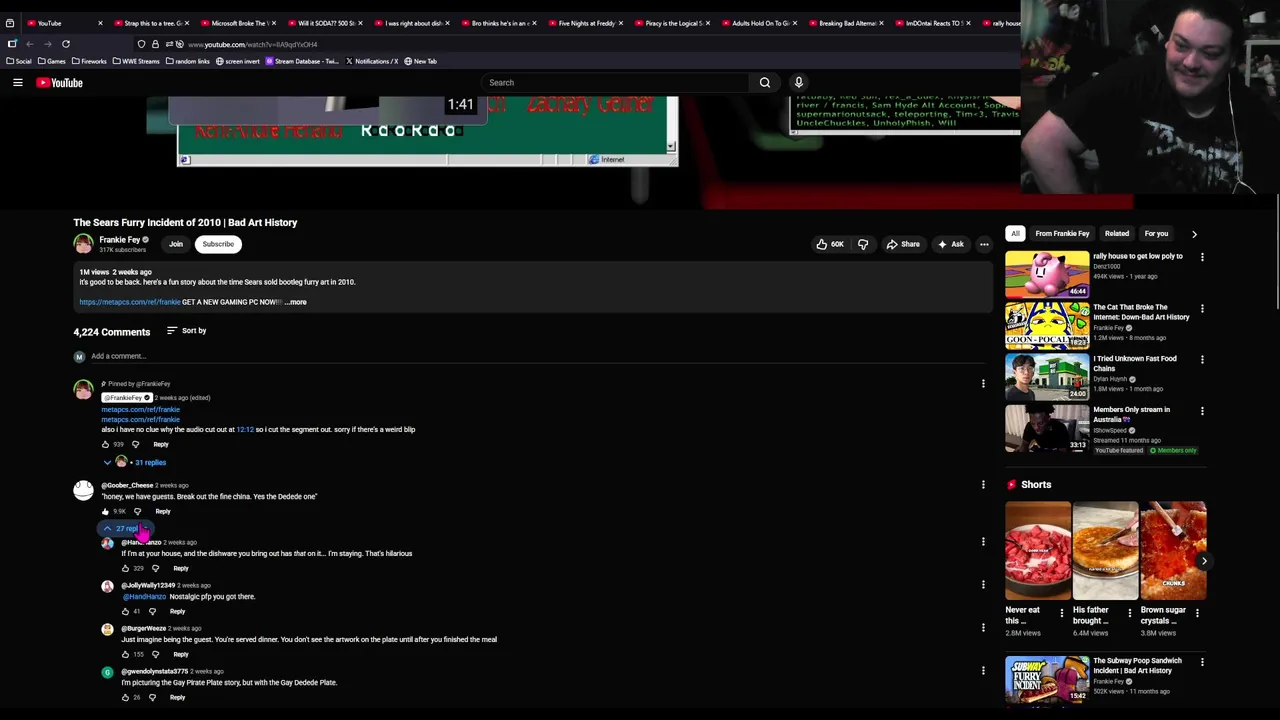Screen dimensions: 1280x720
Task: Join the Frankie Fey channel membership
Action: pyautogui.click(x=176, y=244)
